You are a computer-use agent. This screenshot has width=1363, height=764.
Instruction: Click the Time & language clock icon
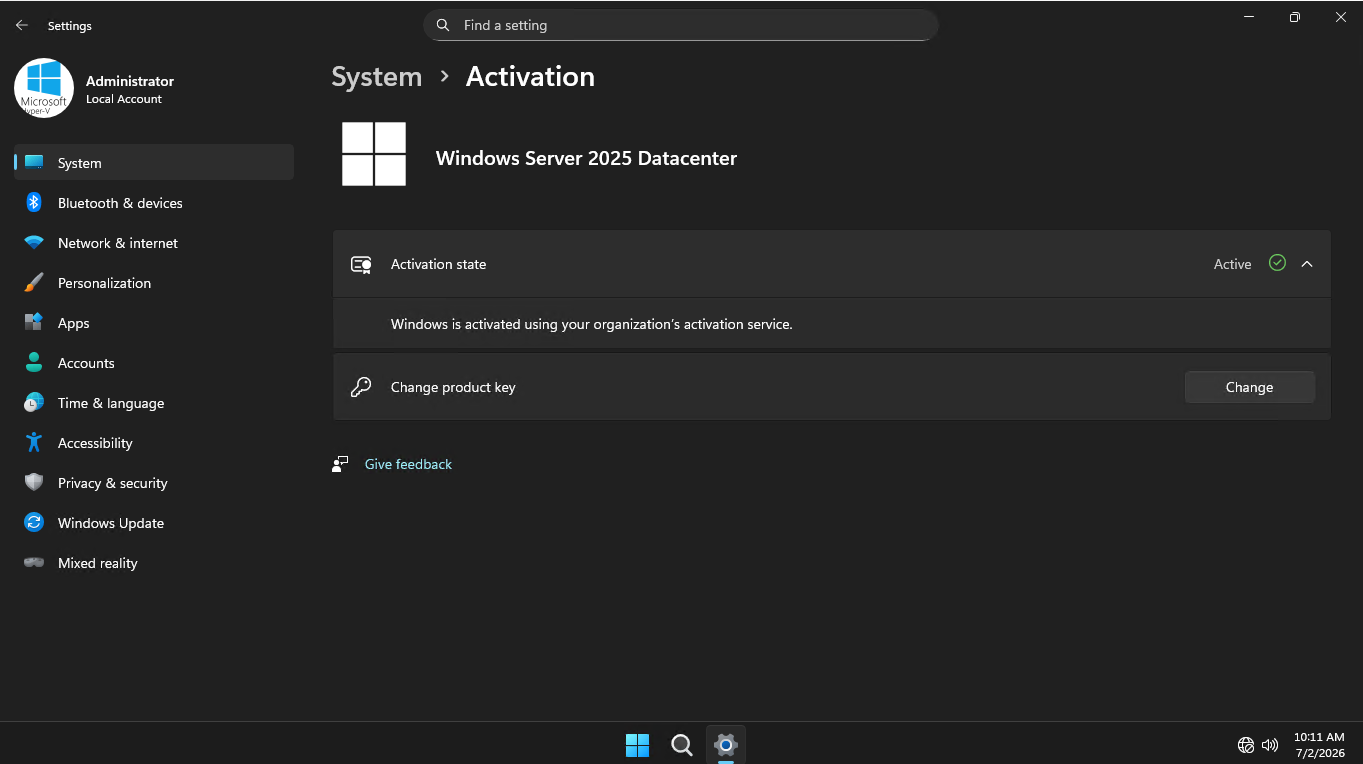pyautogui.click(x=34, y=402)
